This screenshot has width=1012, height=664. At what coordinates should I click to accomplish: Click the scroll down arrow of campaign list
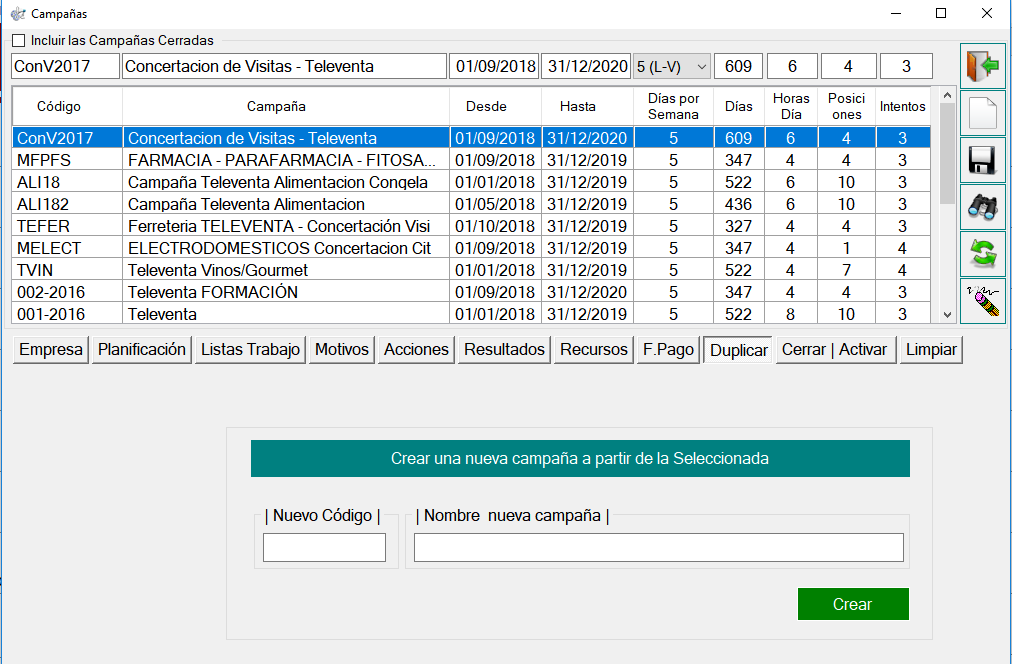coord(947,315)
